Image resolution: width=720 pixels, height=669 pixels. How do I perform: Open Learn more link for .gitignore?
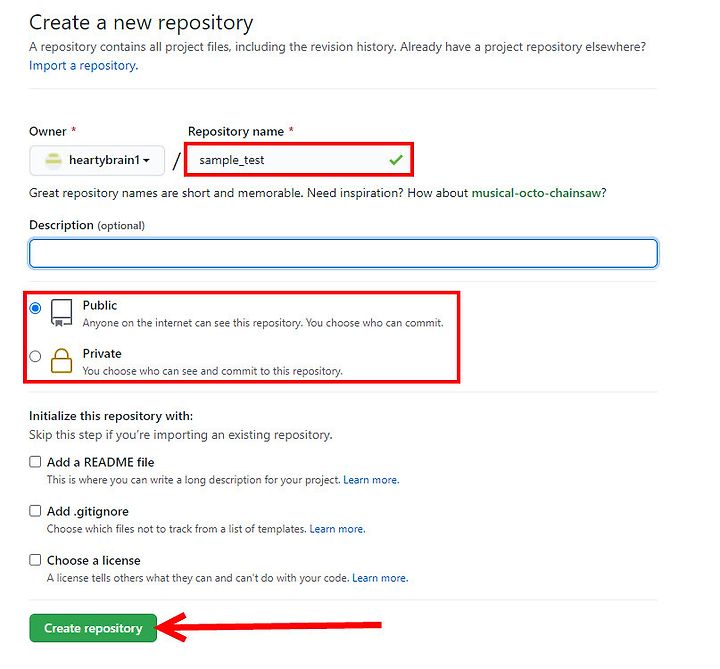(x=338, y=529)
